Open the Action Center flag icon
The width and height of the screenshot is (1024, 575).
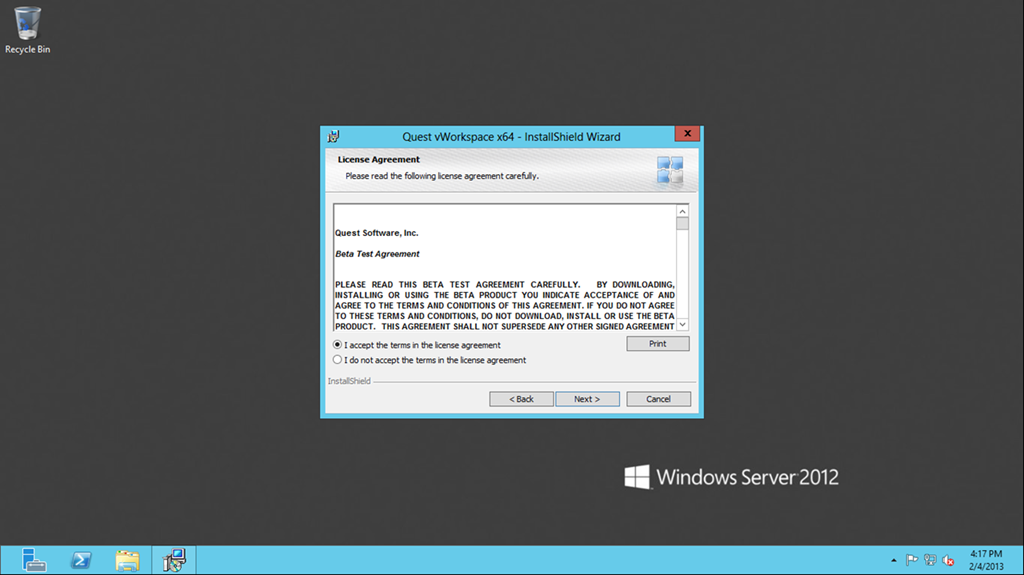(912, 560)
